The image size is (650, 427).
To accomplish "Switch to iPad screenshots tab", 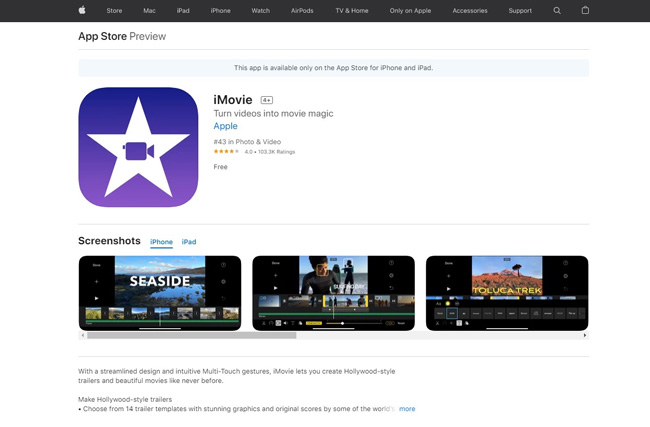I will click(189, 242).
